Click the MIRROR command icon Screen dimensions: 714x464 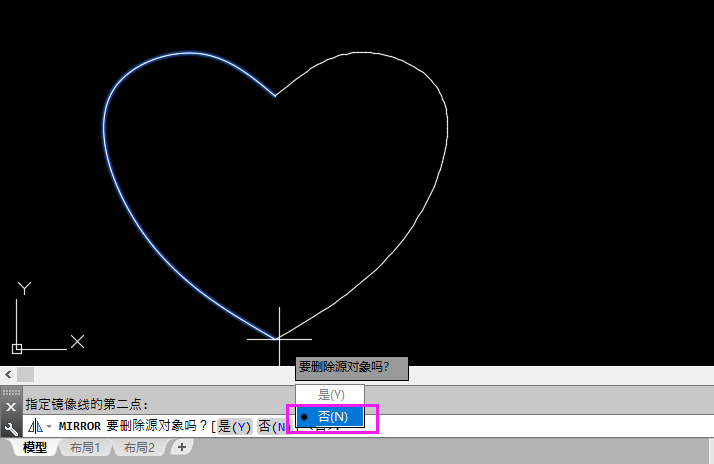[36, 426]
